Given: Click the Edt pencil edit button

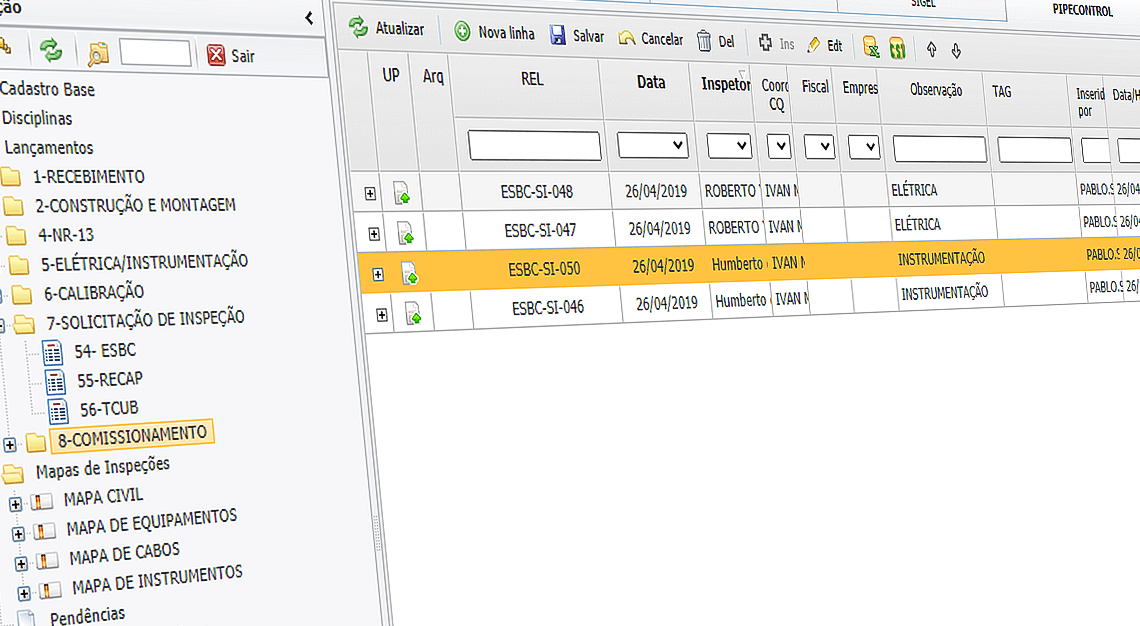Looking at the screenshot, I should coord(824,45).
